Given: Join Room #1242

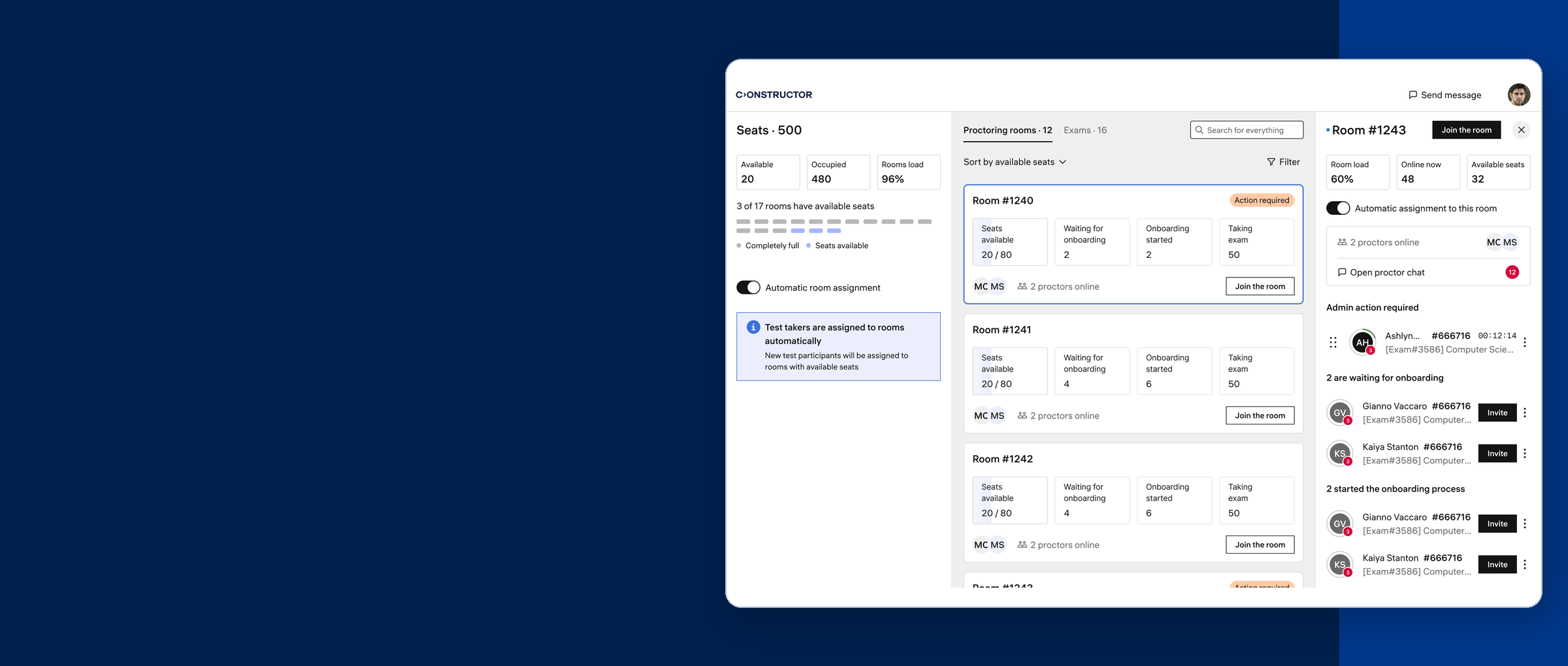Looking at the screenshot, I should click(x=1260, y=545).
